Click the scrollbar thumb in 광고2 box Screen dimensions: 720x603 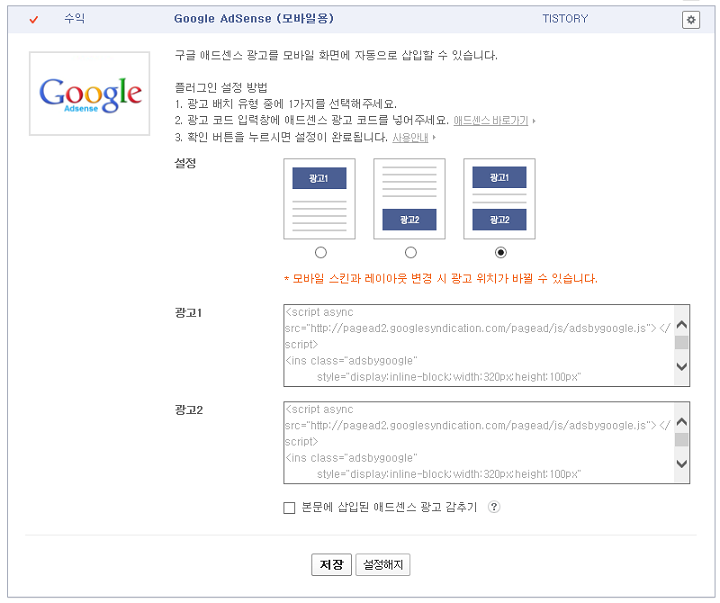click(x=682, y=440)
